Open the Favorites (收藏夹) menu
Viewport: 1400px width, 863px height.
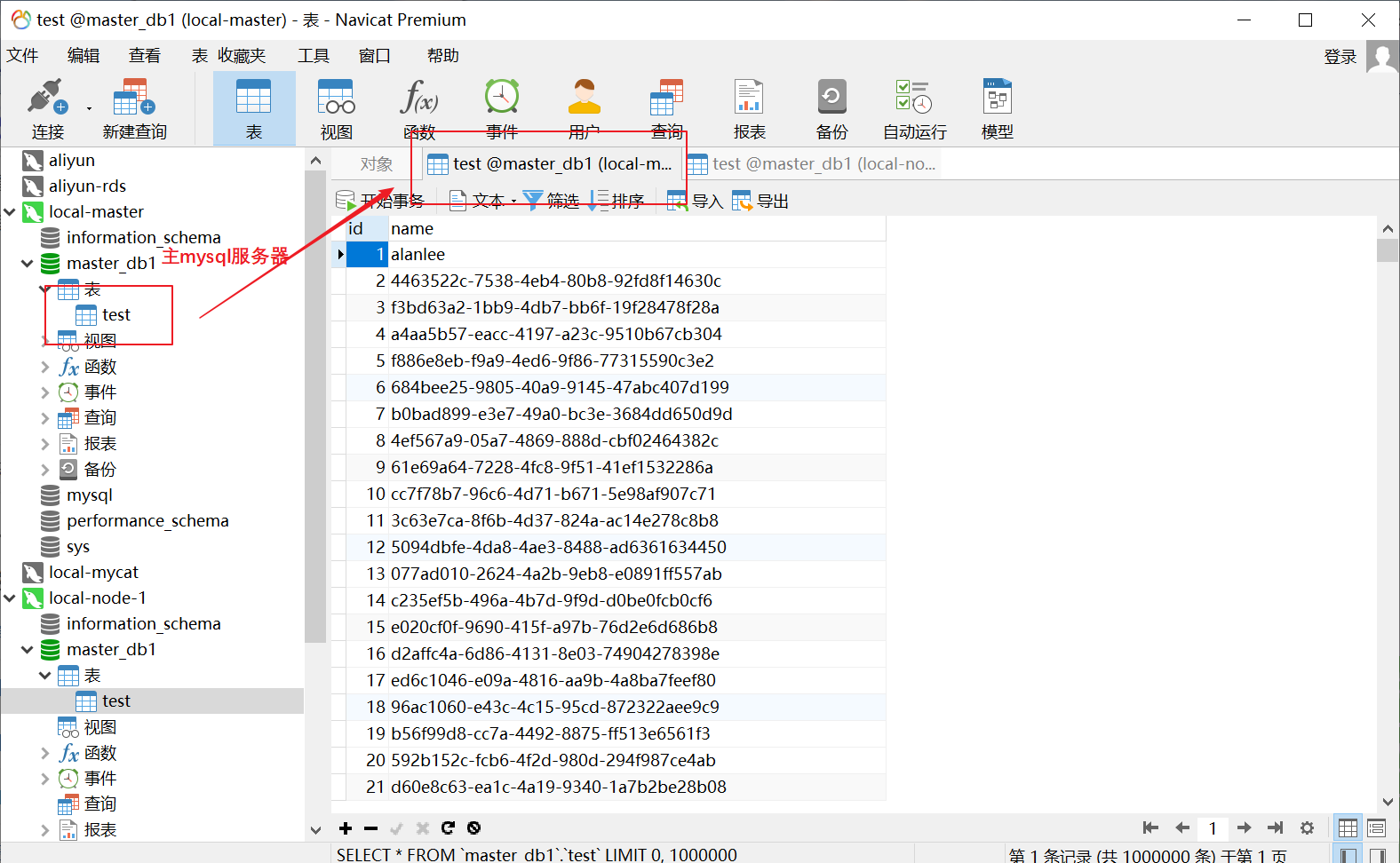tap(242, 56)
